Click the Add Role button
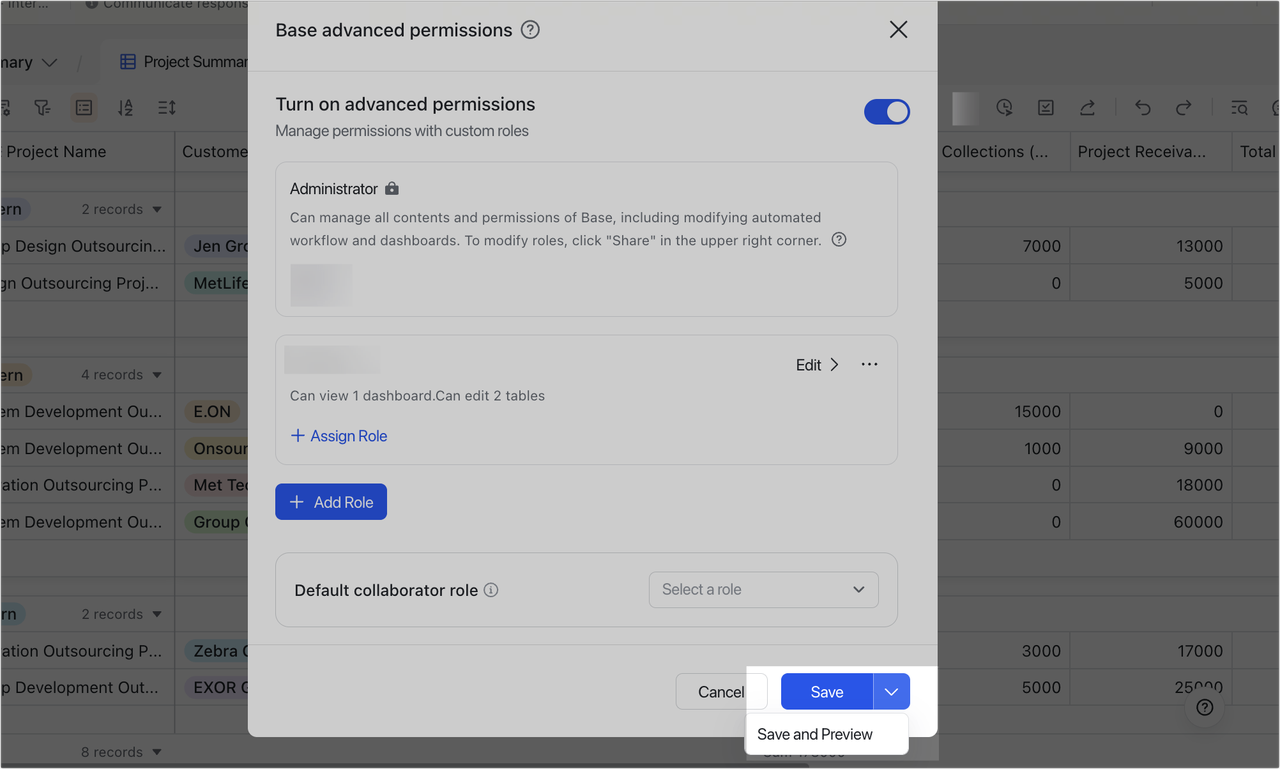 tap(330, 501)
